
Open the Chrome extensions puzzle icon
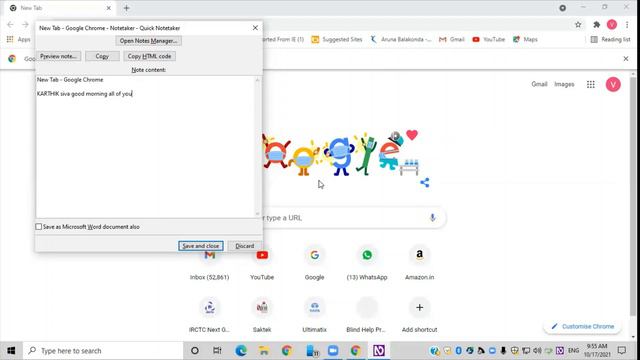(596, 25)
